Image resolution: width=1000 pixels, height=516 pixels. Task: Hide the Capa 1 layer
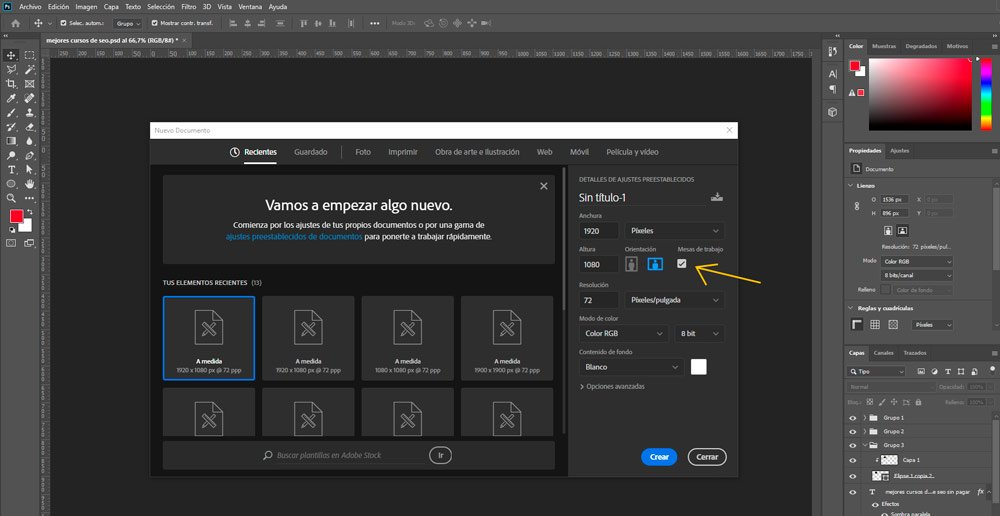pos(853,460)
